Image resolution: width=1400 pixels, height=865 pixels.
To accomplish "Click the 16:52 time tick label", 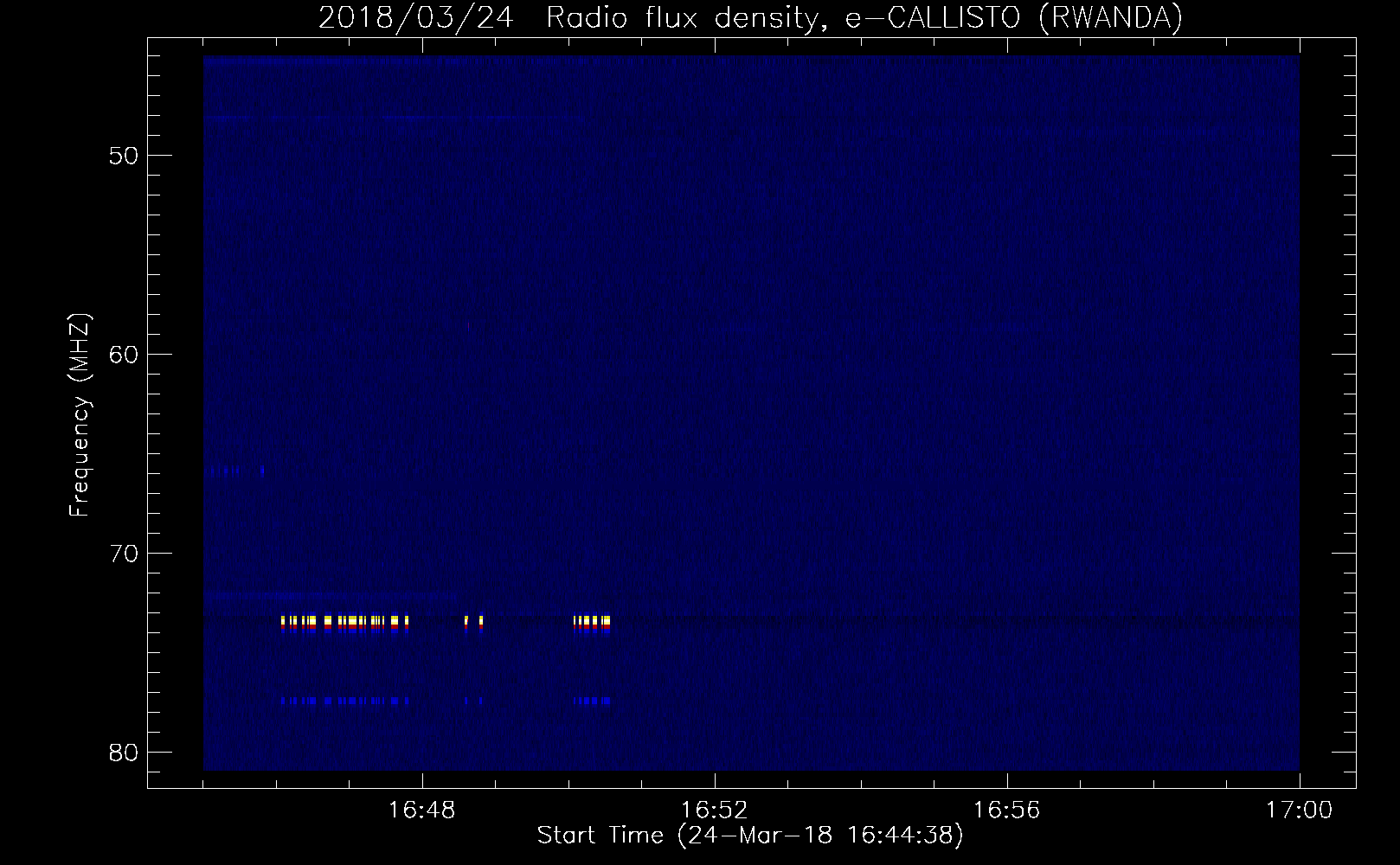I will pos(715,811).
